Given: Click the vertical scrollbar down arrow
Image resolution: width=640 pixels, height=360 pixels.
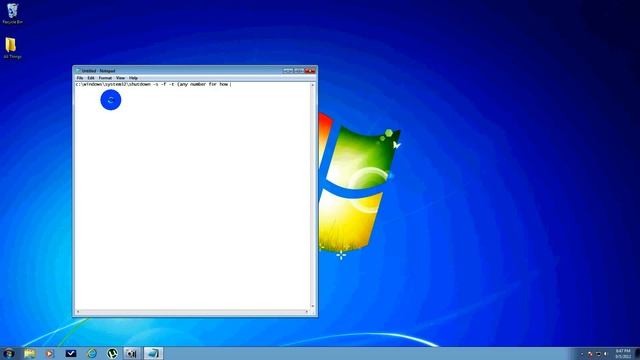Looking at the screenshot, I should (313, 306).
